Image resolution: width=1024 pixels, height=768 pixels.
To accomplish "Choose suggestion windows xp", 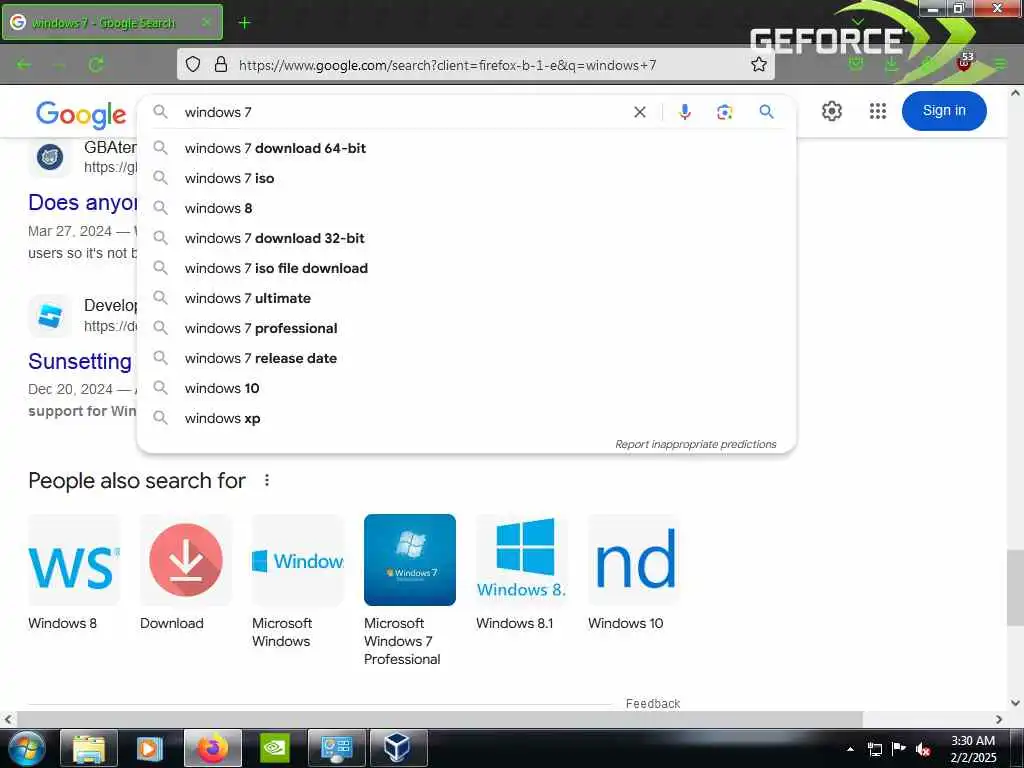I will [x=466, y=419].
